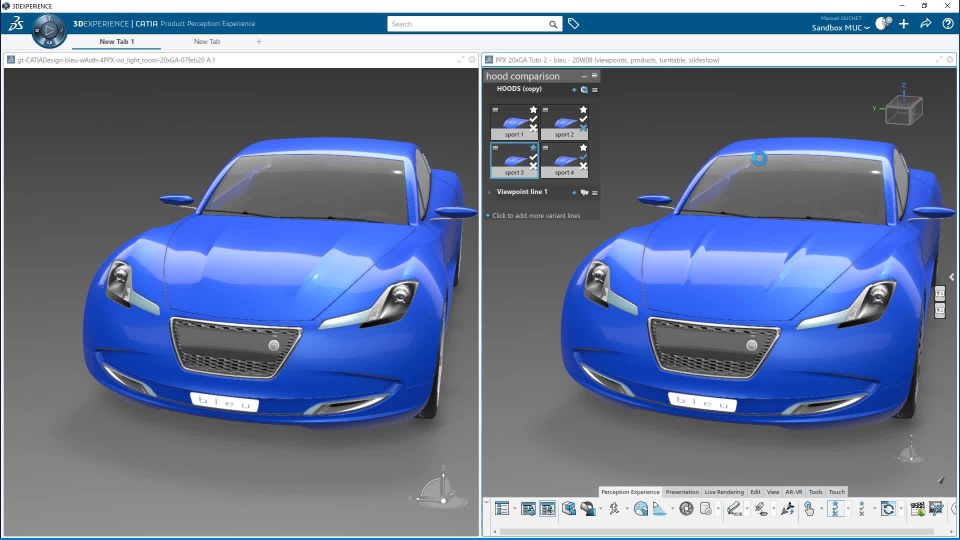Click the search magnifier icon
The height and width of the screenshot is (540, 960).
[553, 24]
